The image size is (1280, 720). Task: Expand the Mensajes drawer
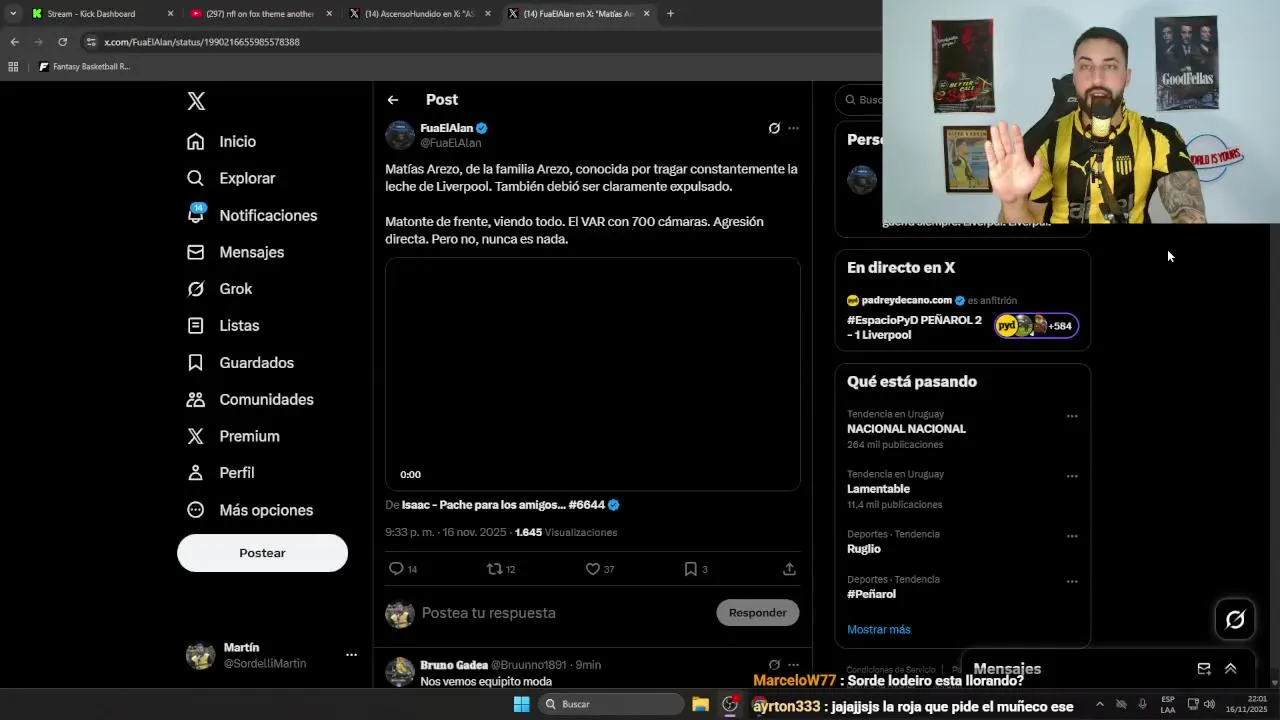click(1231, 669)
